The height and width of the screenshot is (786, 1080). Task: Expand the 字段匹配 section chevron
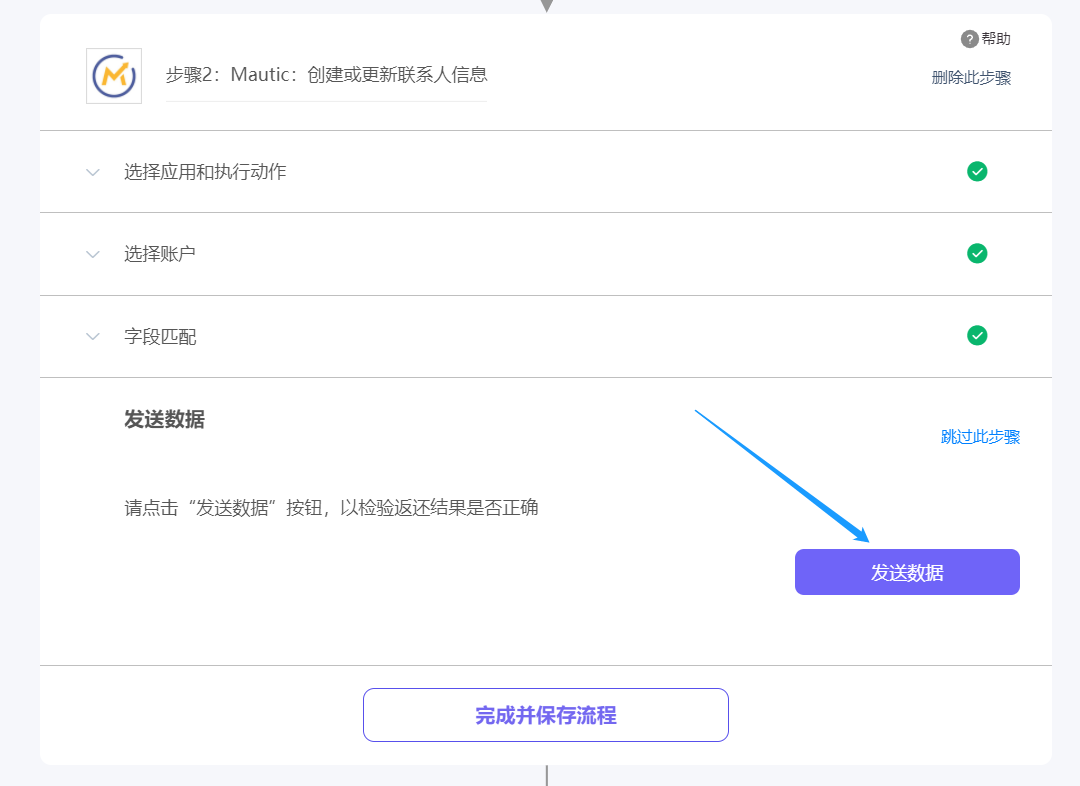(93, 336)
